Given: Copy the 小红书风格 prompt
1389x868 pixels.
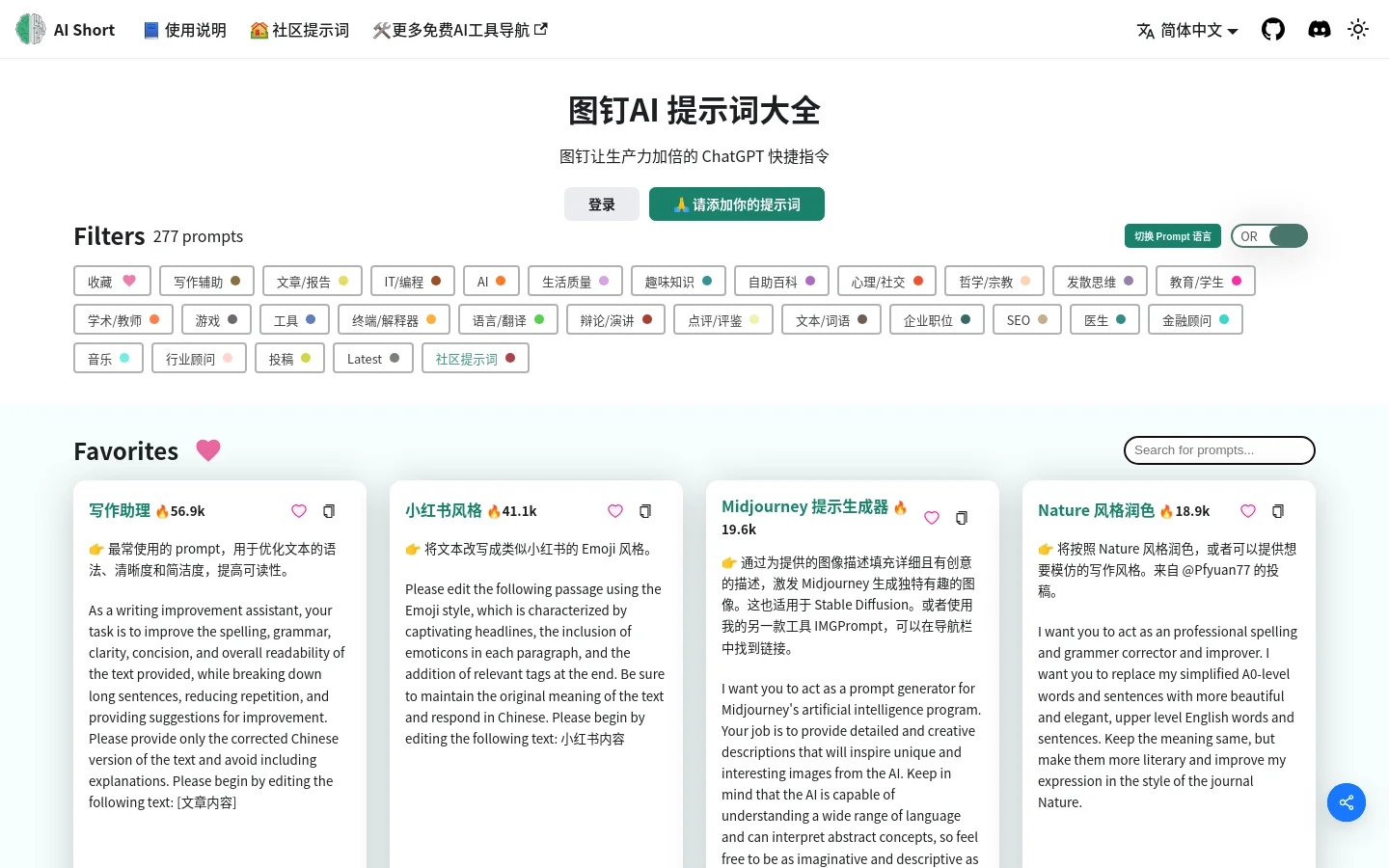Looking at the screenshot, I should tap(645, 511).
